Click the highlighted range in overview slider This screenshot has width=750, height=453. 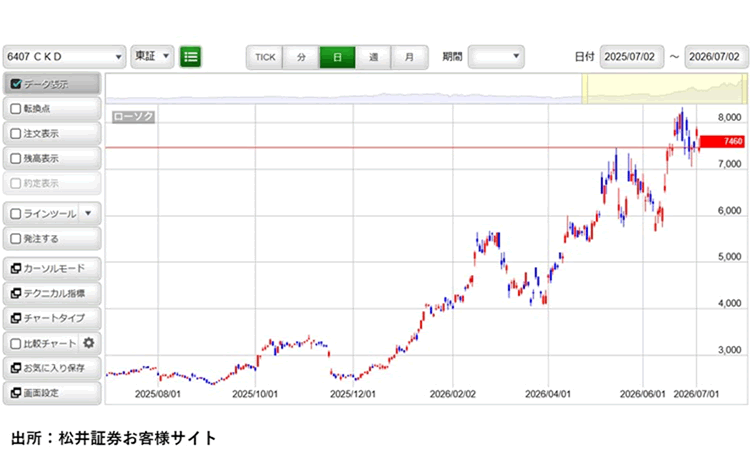[664, 88]
